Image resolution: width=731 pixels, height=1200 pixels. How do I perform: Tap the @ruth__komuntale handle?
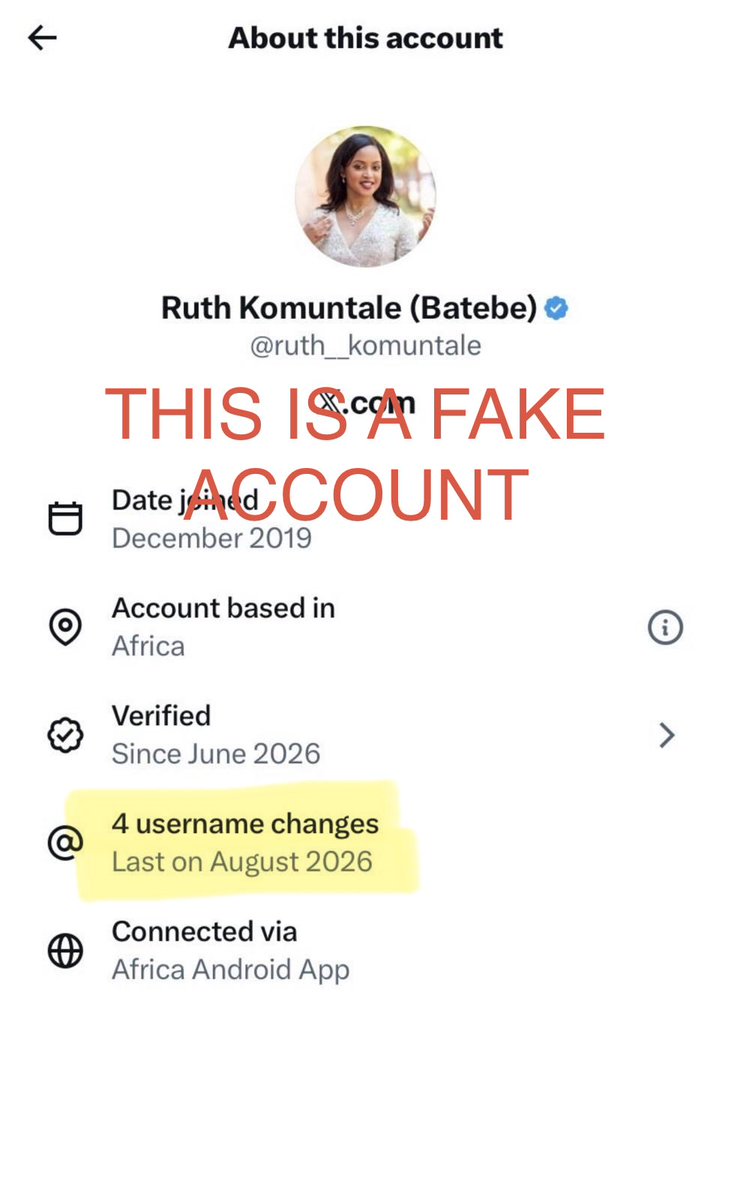(x=365, y=346)
